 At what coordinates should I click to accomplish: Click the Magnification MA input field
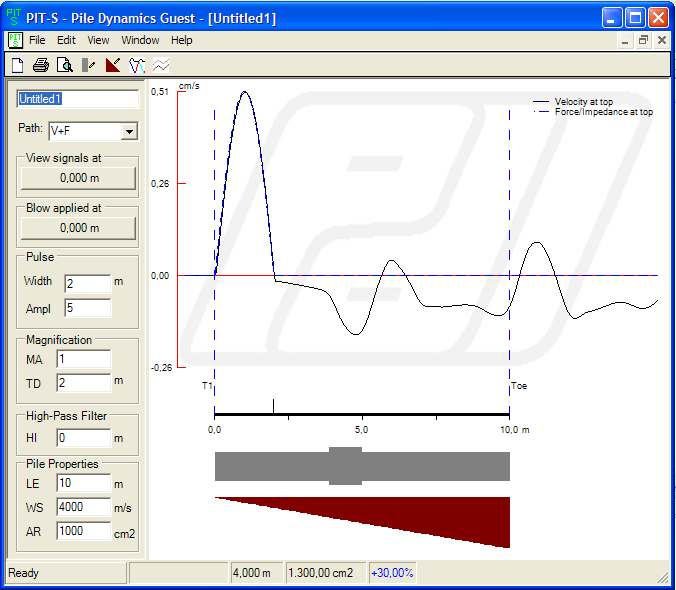coord(83,359)
